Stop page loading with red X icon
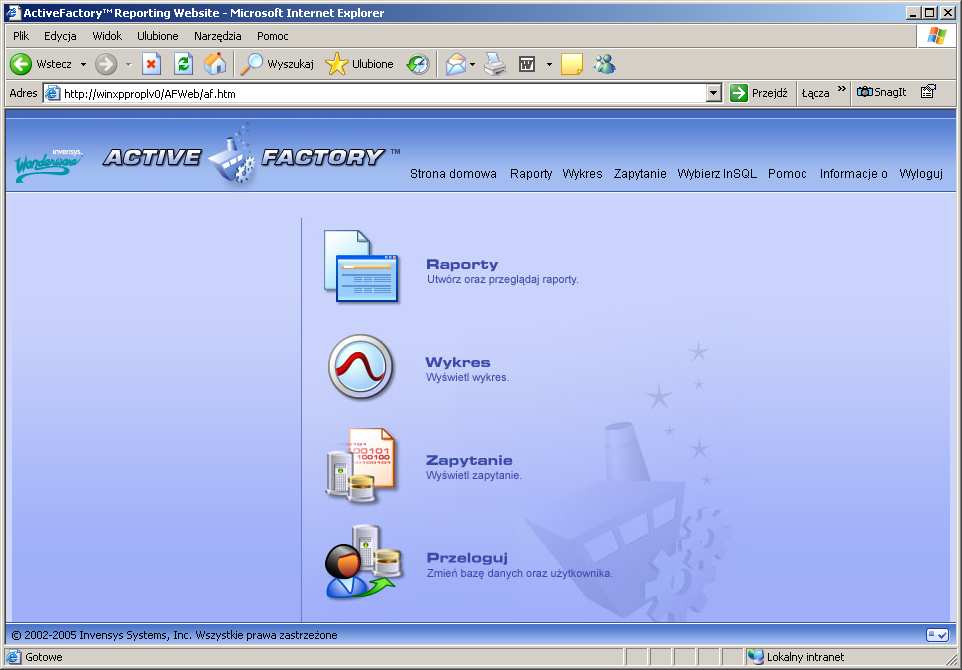The width and height of the screenshot is (962, 670). point(152,64)
